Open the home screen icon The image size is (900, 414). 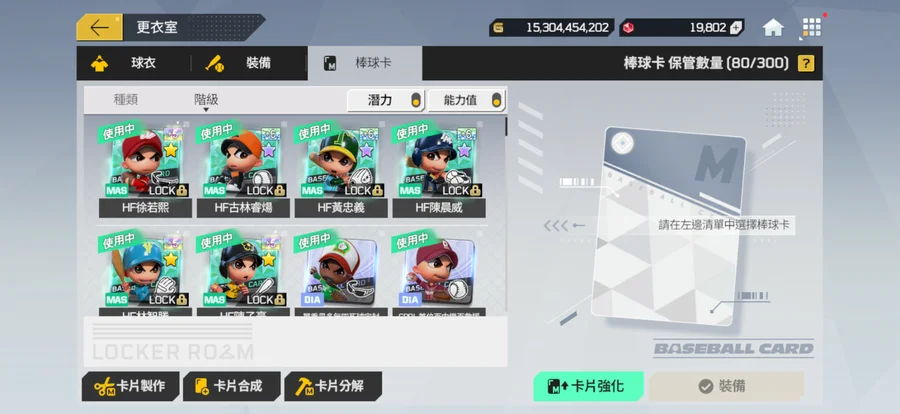[x=773, y=28]
